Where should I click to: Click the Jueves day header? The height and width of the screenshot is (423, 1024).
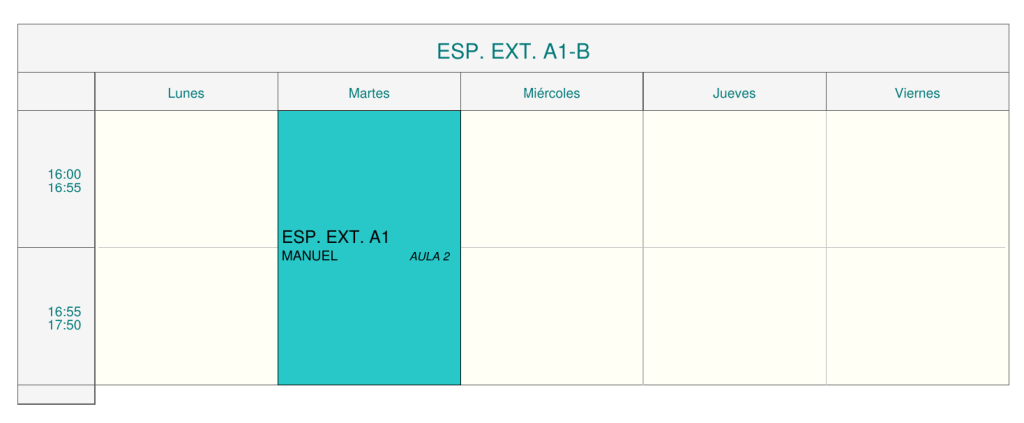(x=734, y=93)
